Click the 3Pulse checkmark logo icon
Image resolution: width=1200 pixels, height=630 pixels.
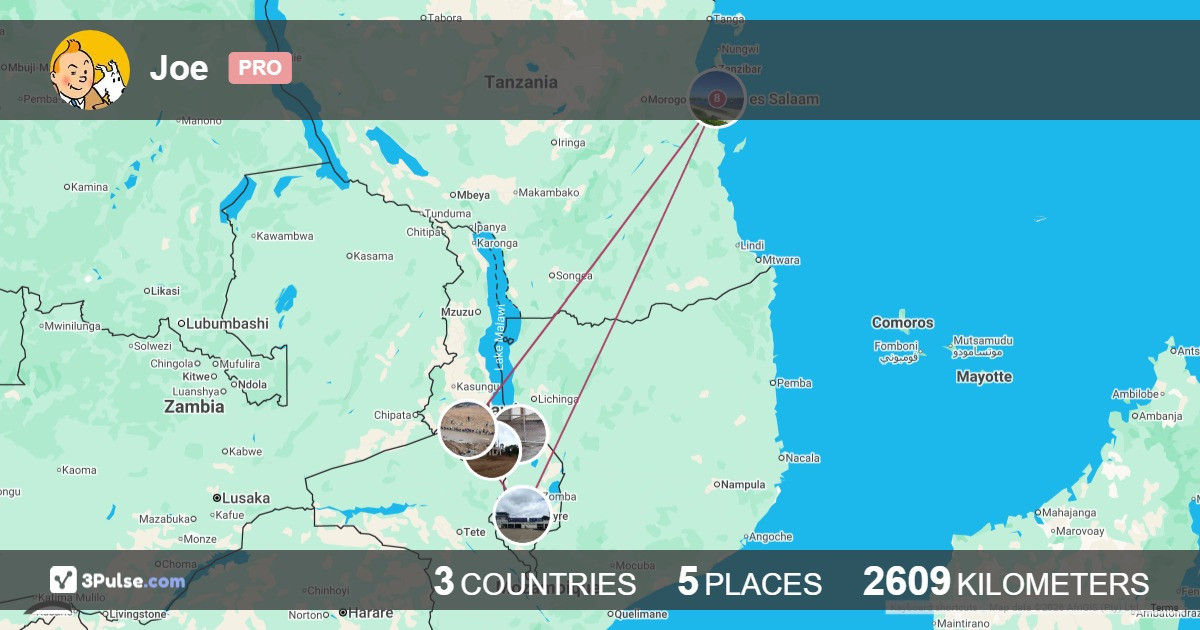pyautogui.click(x=64, y=580)
